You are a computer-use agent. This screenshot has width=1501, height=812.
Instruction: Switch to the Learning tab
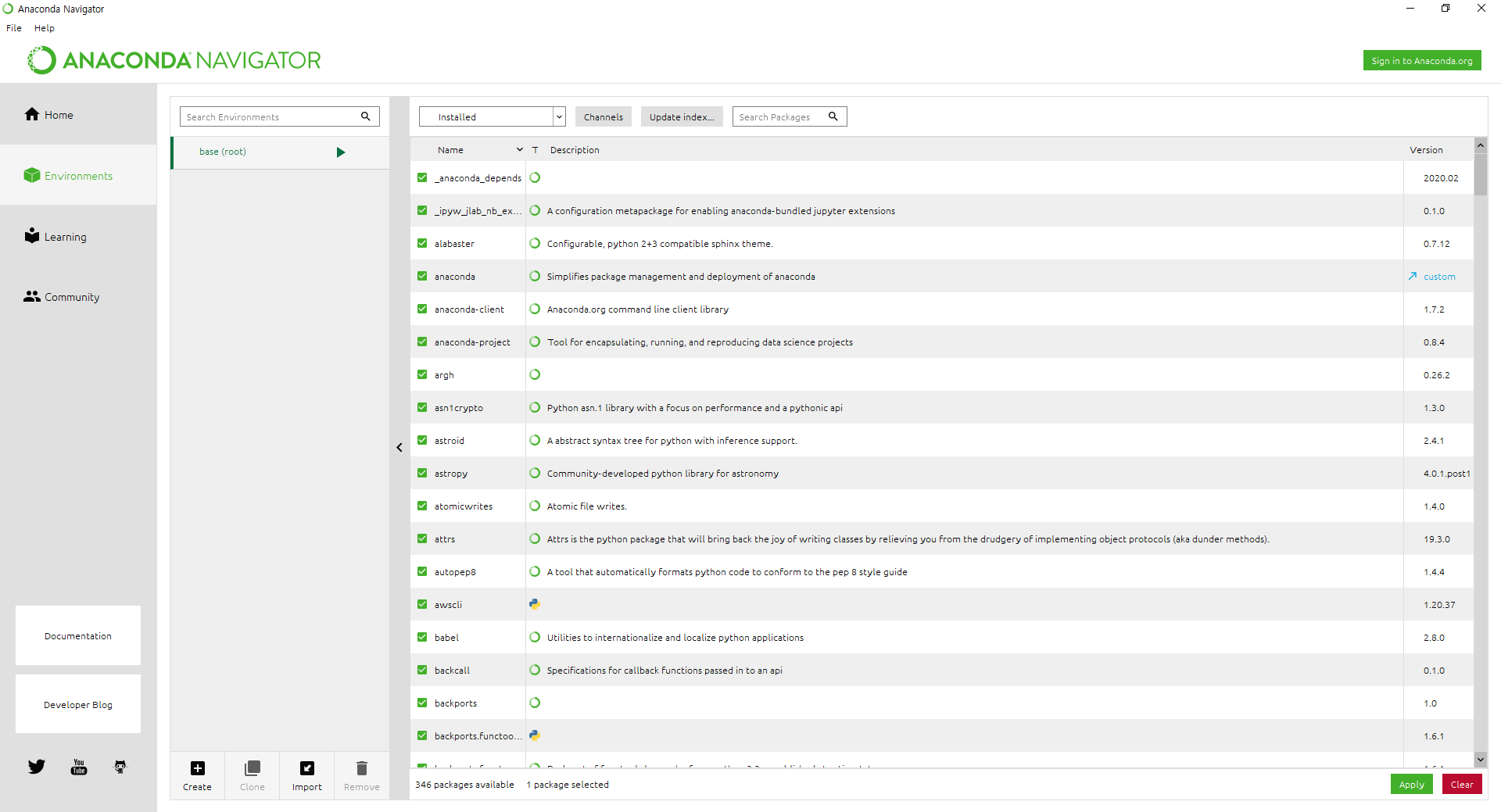tap(78, 236)
